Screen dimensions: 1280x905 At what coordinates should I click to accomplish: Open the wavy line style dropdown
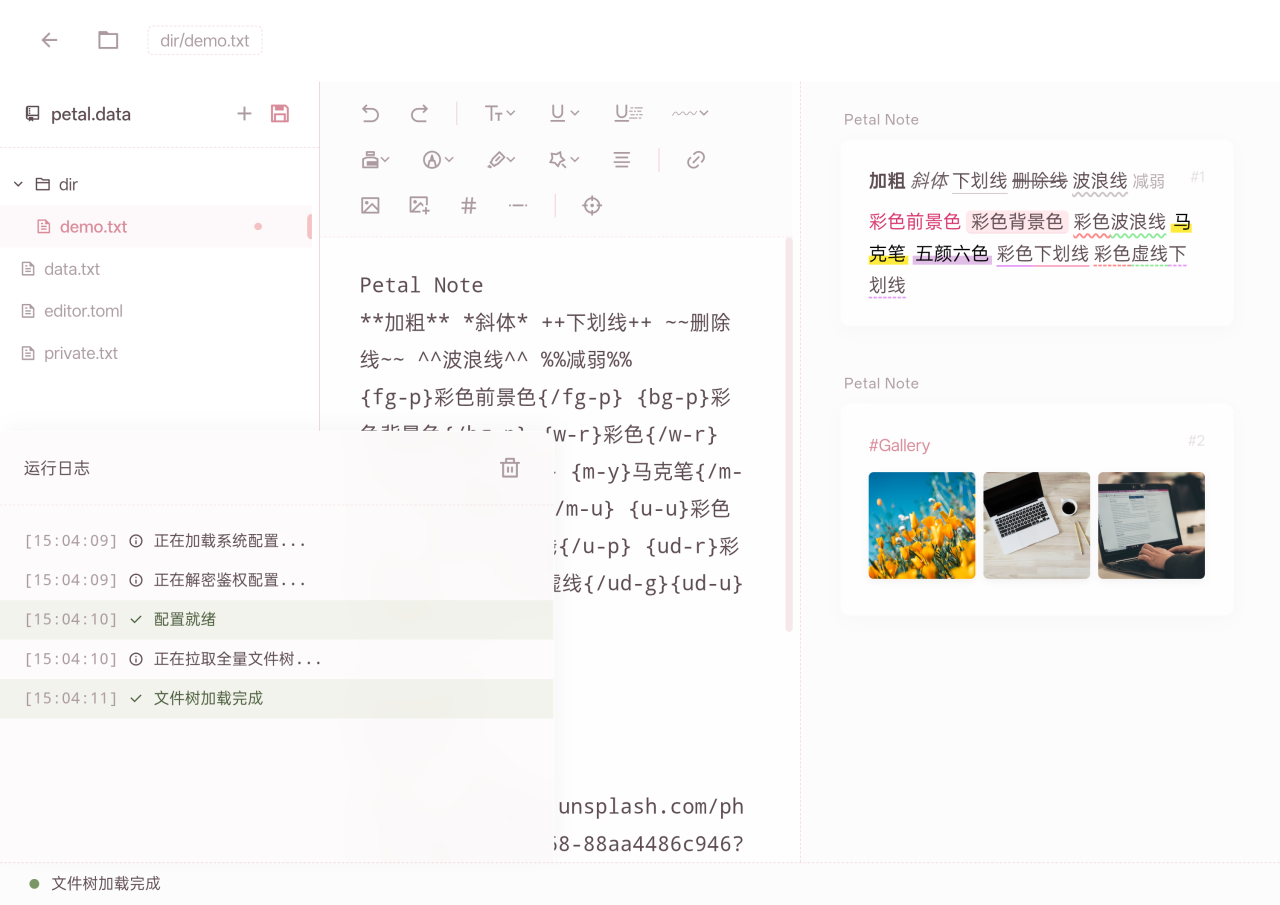689,113
